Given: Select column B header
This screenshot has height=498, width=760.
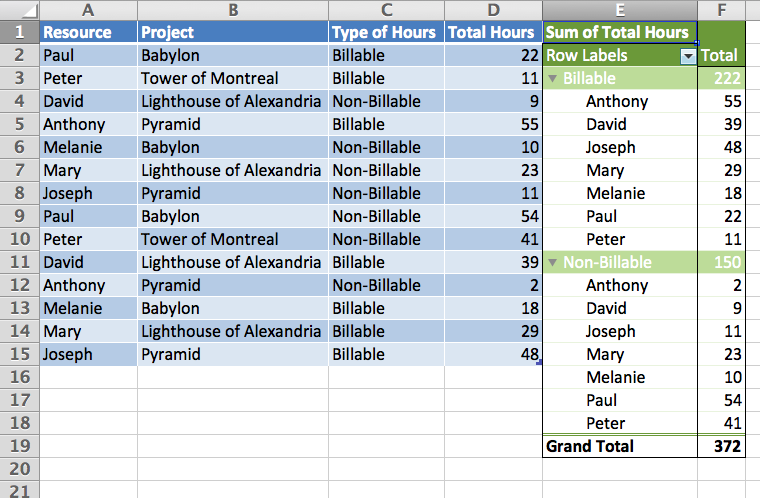Looking at the screenshot, I should 233,10.
